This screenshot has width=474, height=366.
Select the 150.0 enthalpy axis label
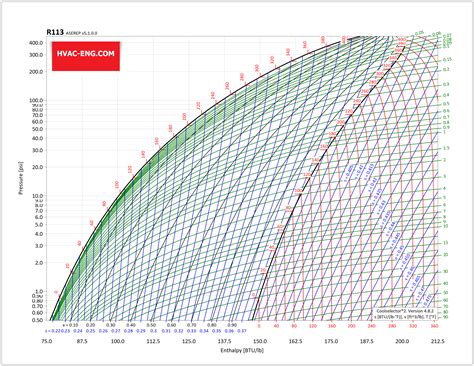[x=260, y=341]
